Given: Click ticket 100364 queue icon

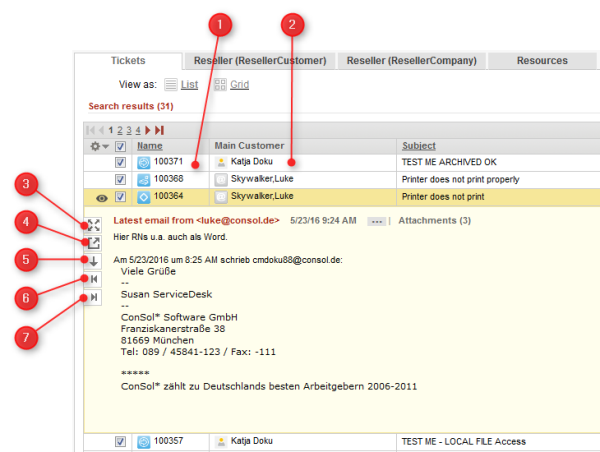Looking at the screenshot, I should (x=143, y=197).
